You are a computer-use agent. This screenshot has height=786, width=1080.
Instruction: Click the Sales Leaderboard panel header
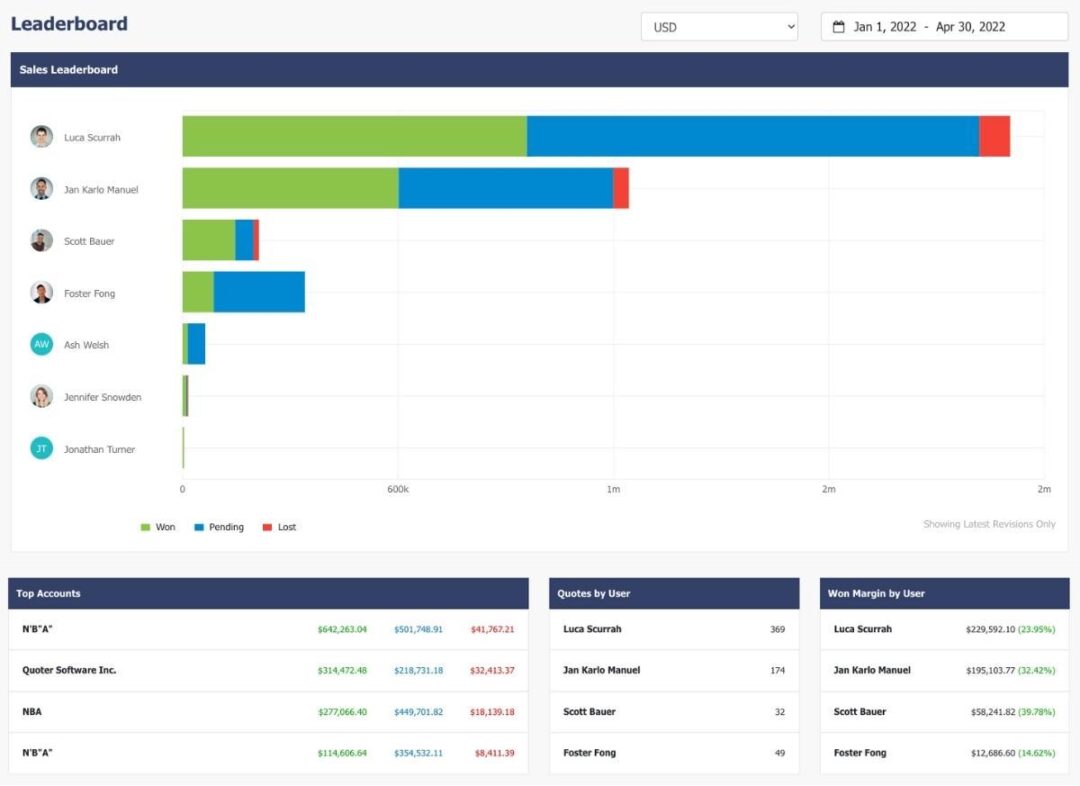[x=539, y=70]
